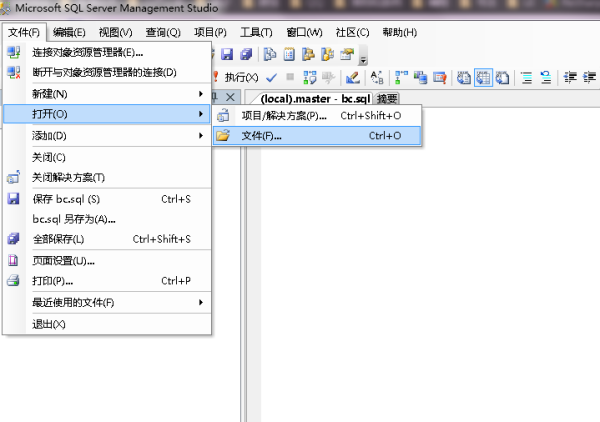Click the Uncomment Selected Lines icon
The height and width of the screenshot is (422, 600).
click(546, 78)
